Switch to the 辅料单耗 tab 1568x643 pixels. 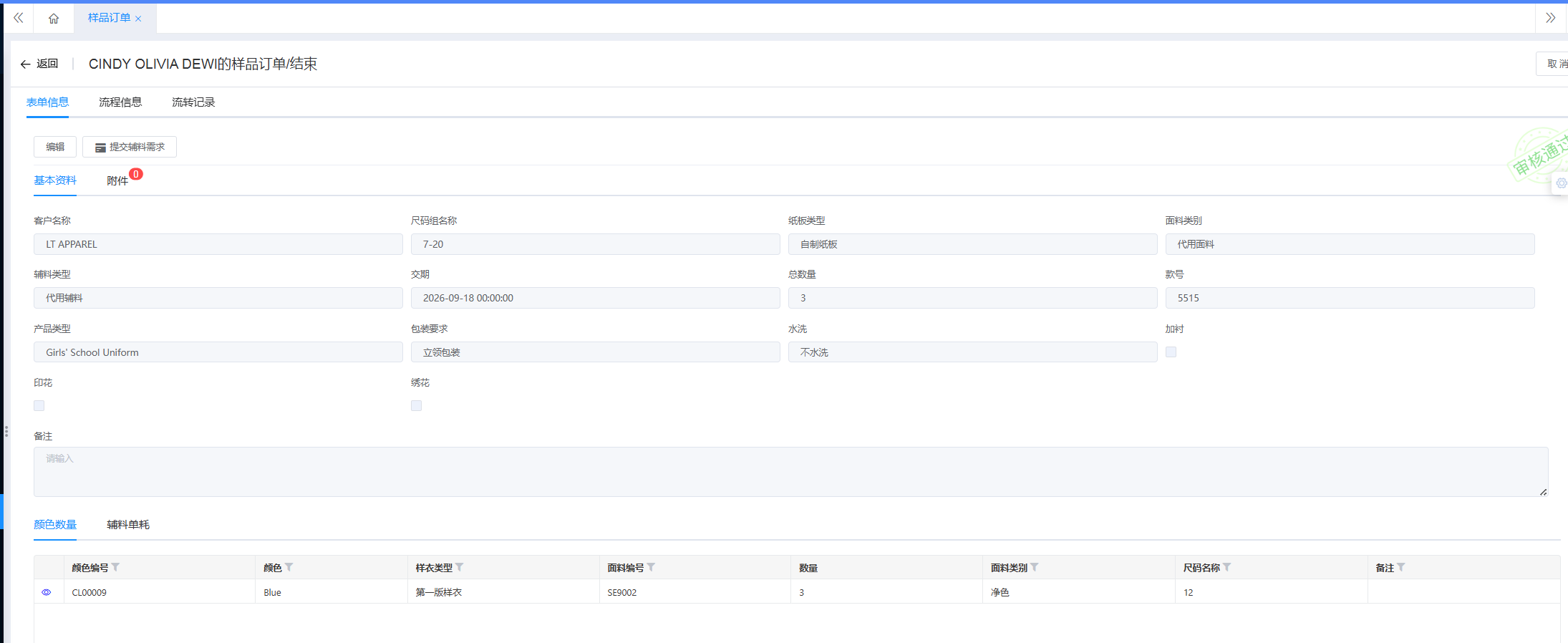[128, 525]
